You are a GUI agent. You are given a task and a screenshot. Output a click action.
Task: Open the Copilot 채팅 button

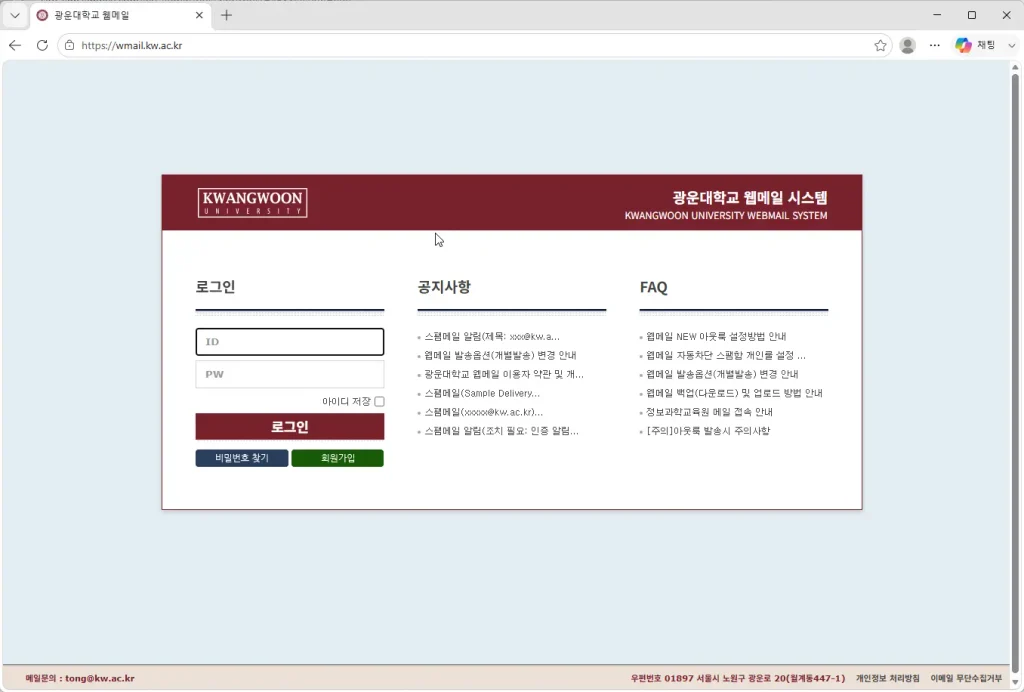click(975, 45)
